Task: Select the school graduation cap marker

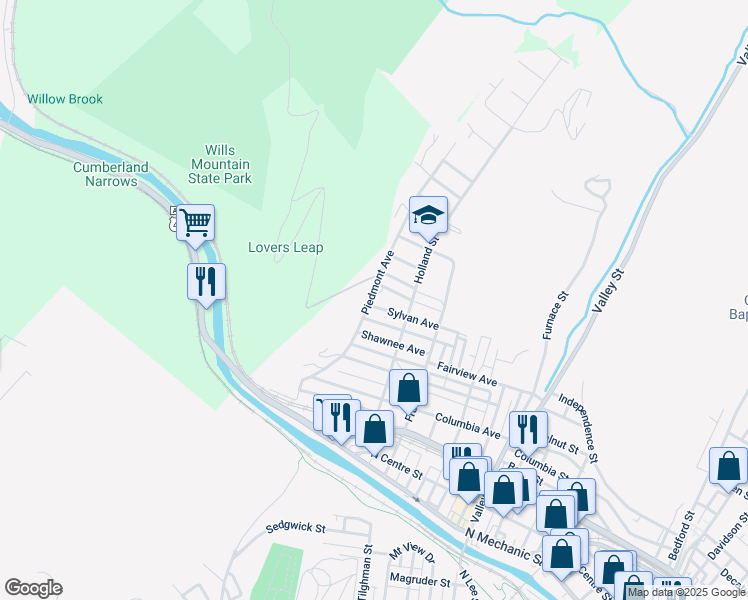Action: 428,217
